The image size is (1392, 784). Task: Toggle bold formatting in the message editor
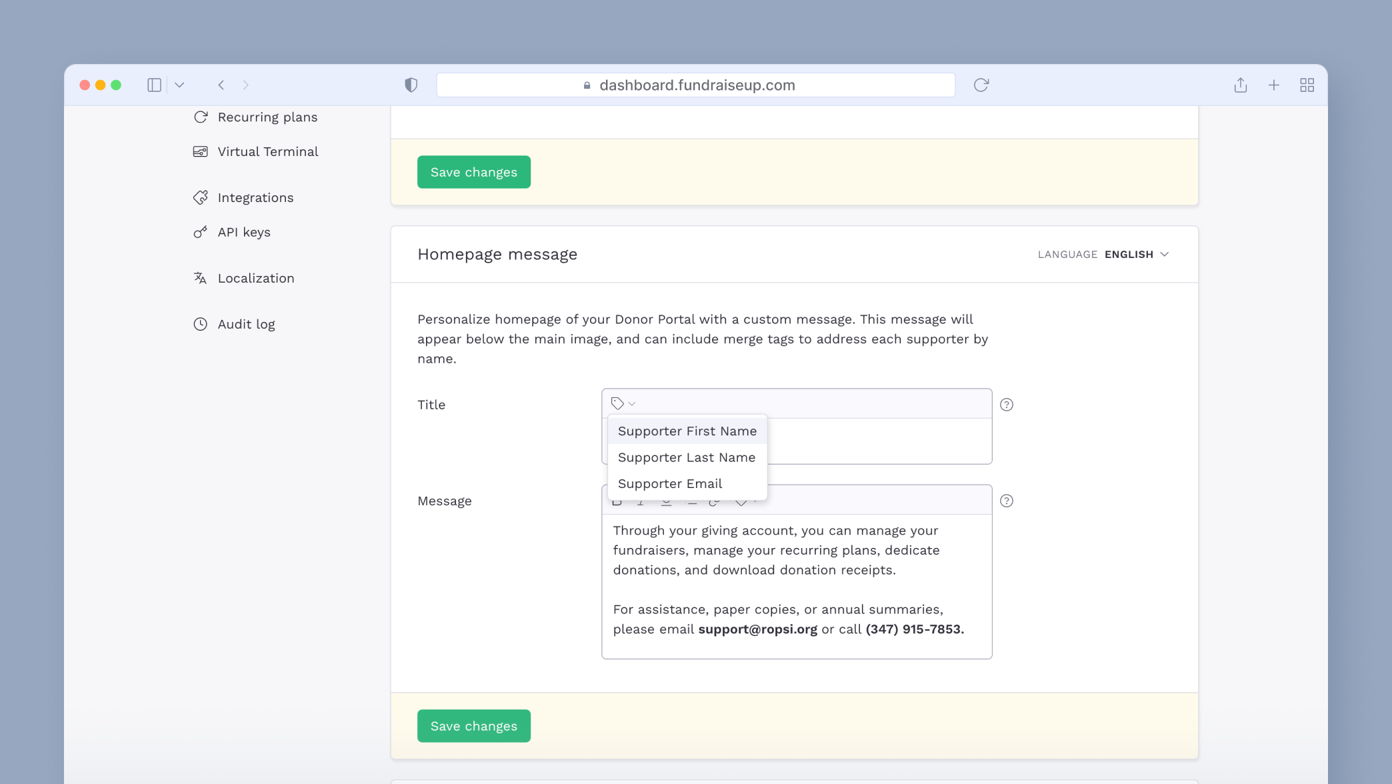(x=617, y=502)
